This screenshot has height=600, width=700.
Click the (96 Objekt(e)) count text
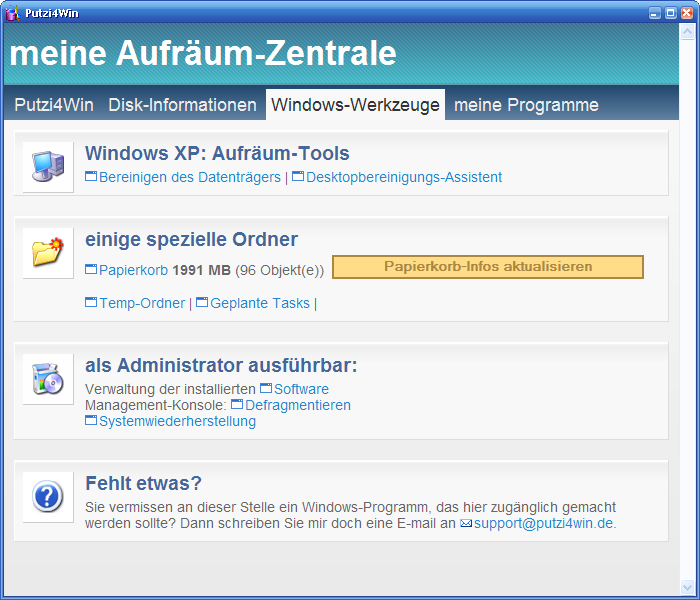(279, 271)
